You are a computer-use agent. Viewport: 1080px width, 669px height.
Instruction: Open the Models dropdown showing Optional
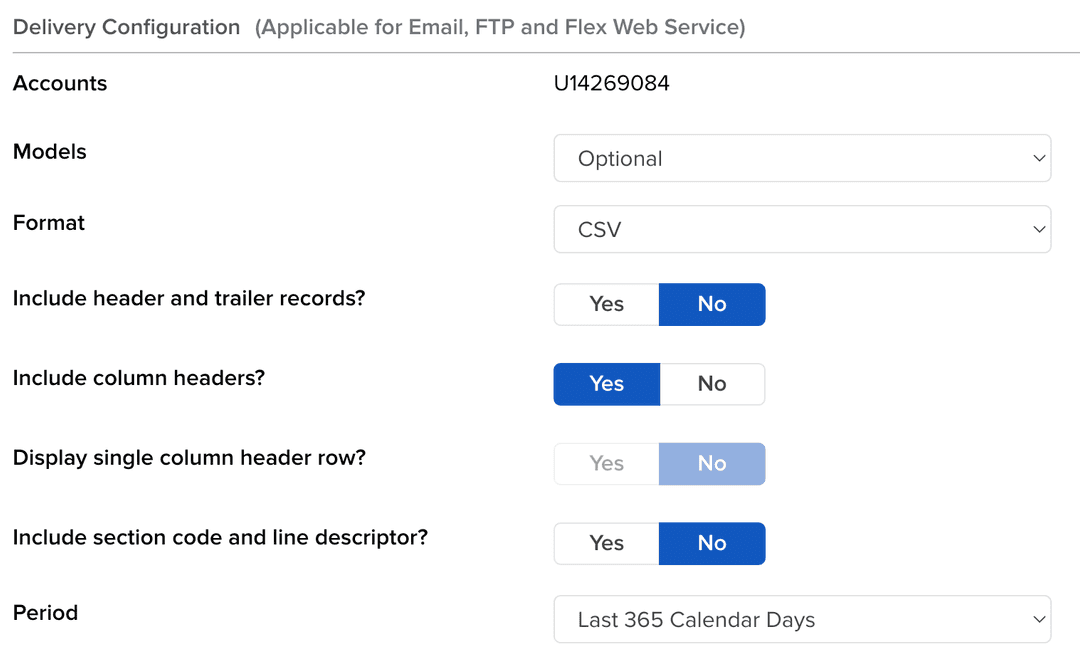(x=800, y=158)
